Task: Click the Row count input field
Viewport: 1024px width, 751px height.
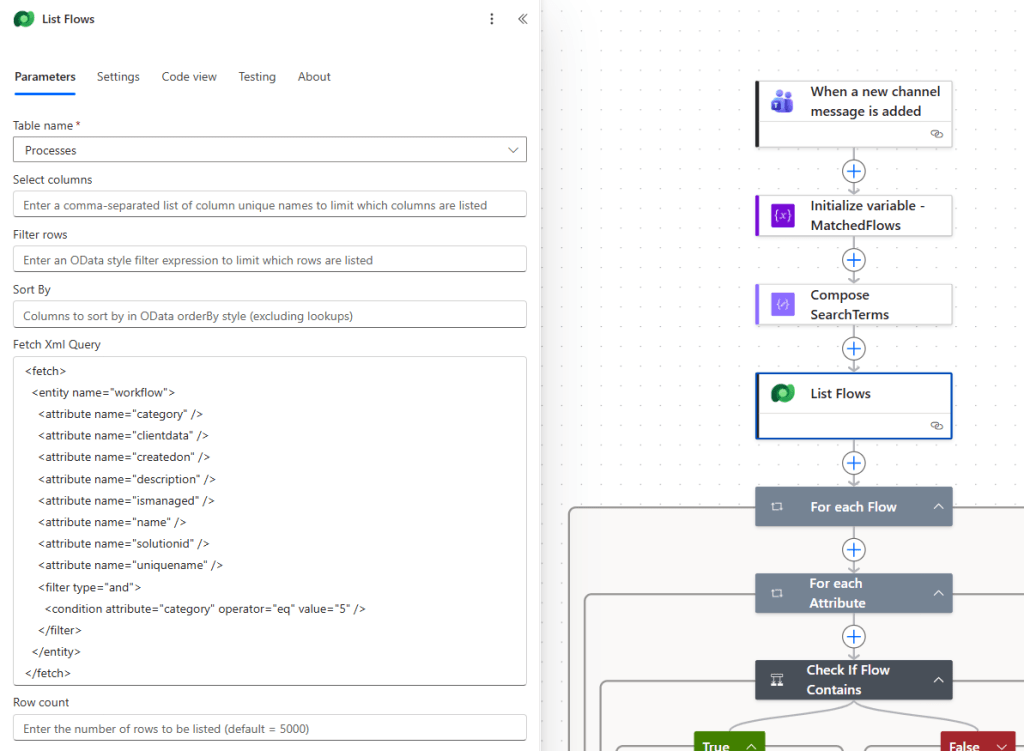Action: click(269, 729)
